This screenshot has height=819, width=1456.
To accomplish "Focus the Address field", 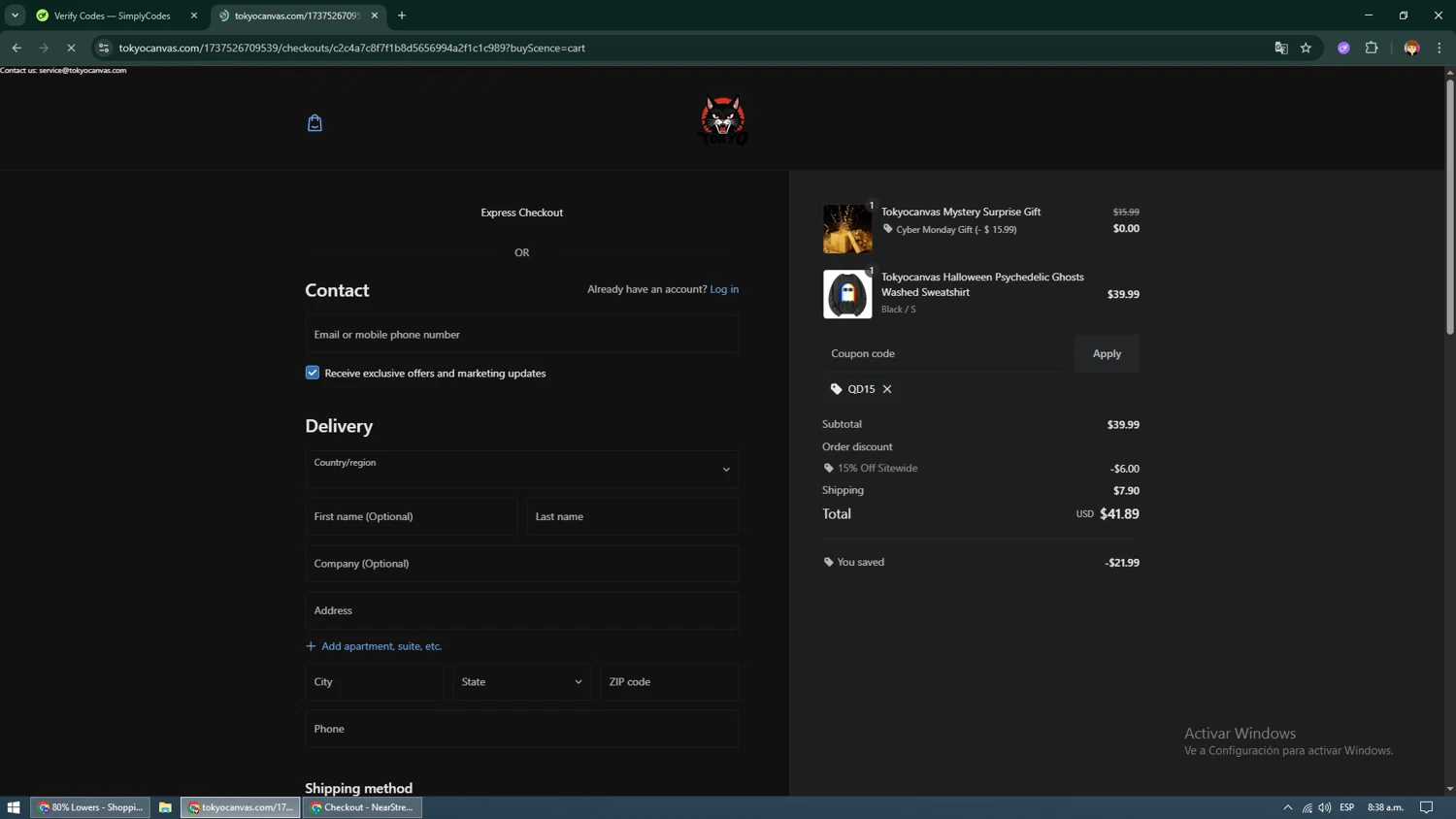I will [x=522, y=610].
